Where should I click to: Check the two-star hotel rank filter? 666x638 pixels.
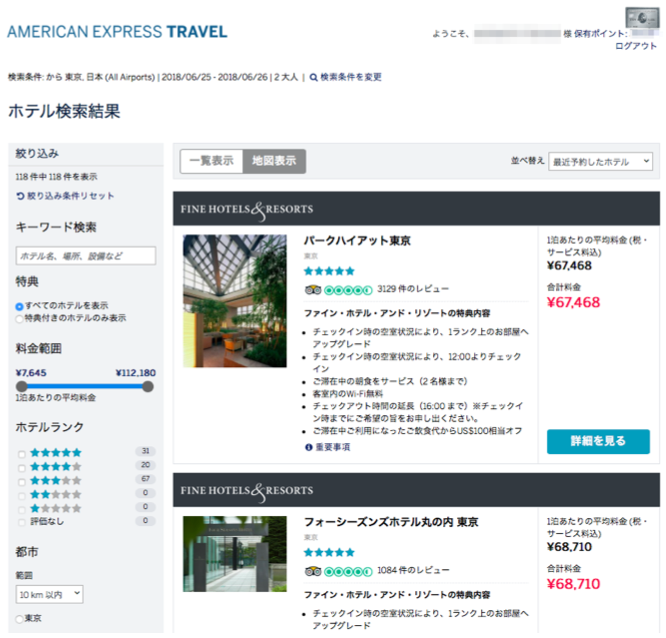click(22, 496)
